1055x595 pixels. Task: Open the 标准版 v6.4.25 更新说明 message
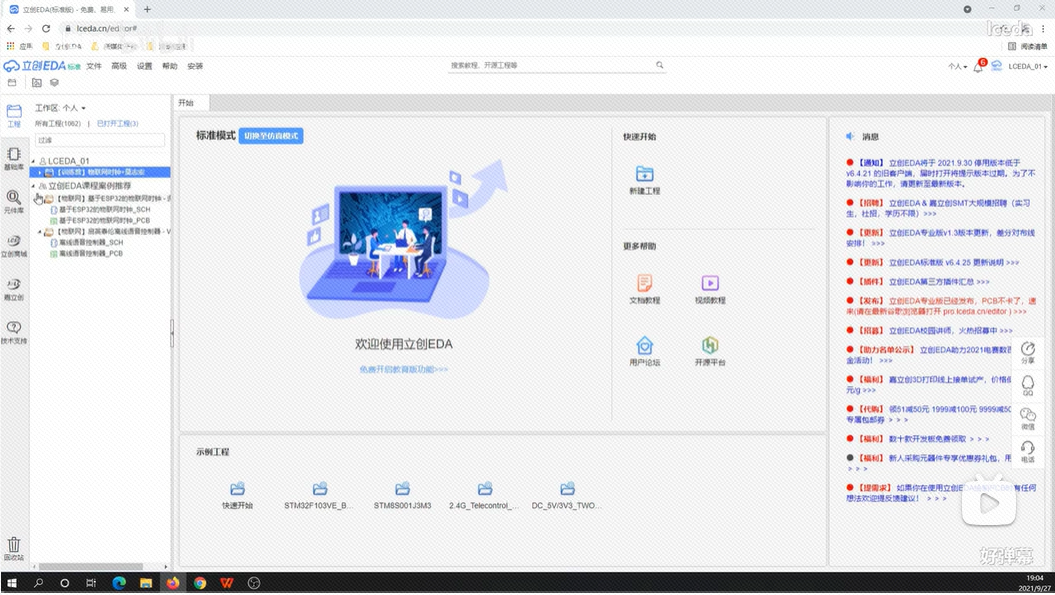pyautogui.click(x=933, y=262)
